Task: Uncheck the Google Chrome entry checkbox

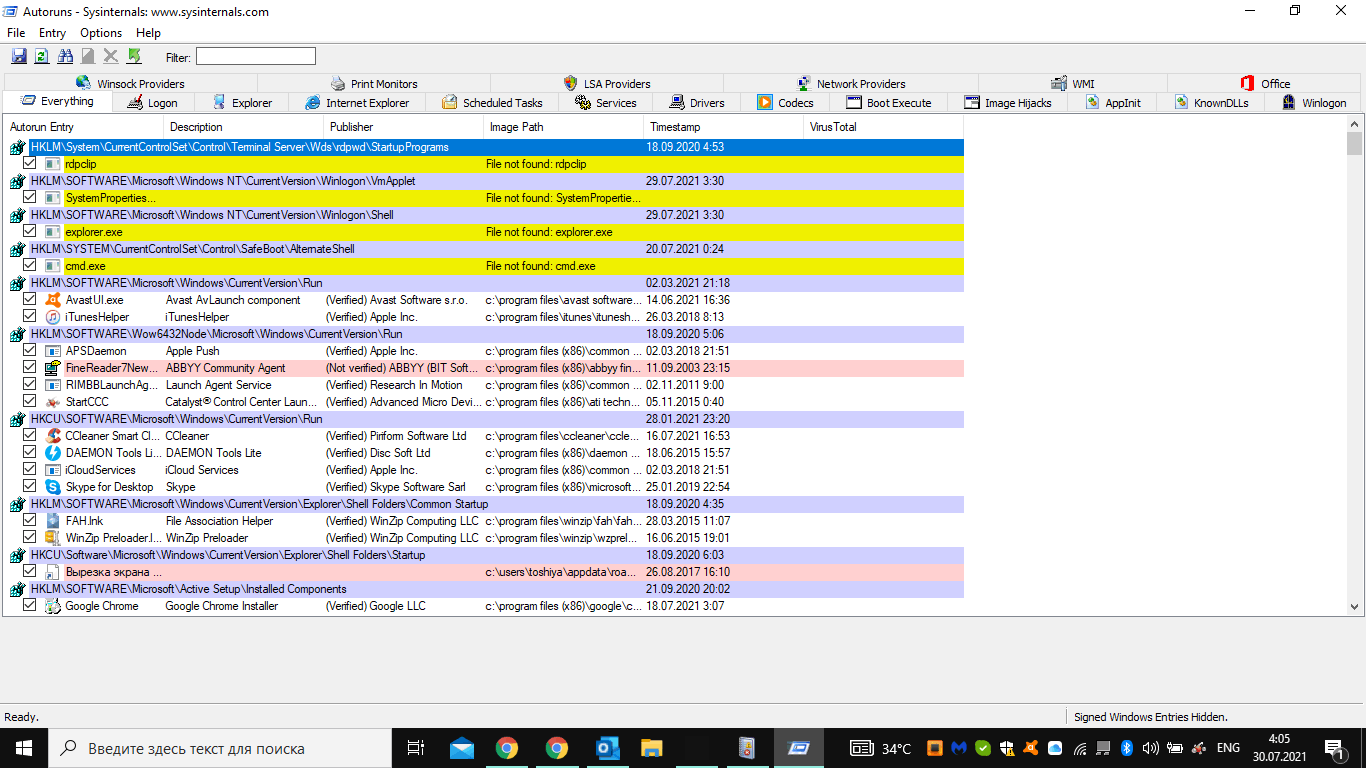Action: point(30,605)
